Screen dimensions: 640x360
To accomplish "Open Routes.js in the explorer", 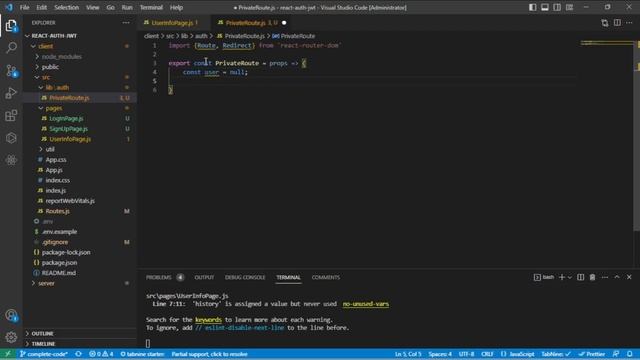I will [x=57, y=211].
